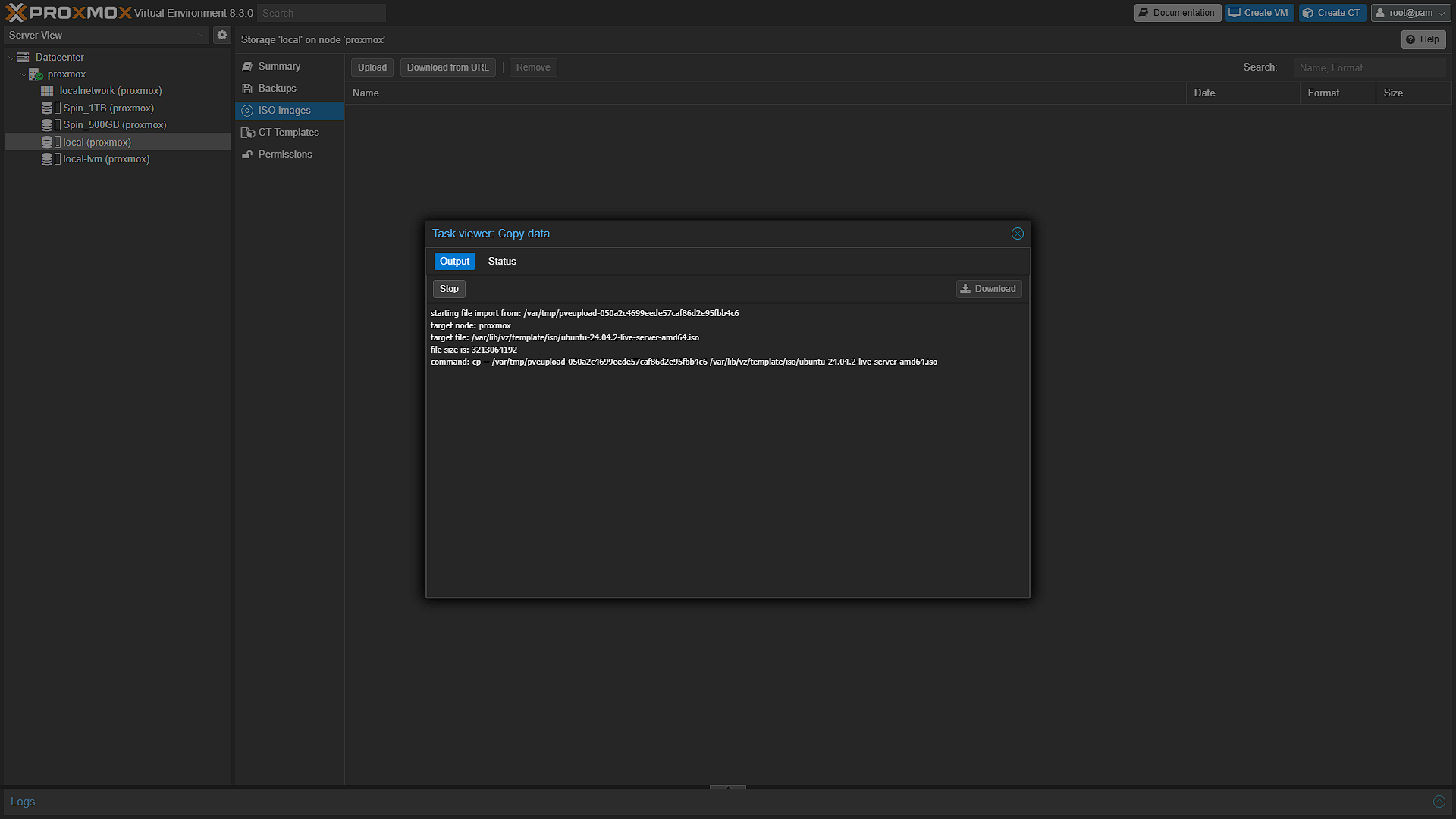
Task: Click the 'file size is: 3213064192' line
Action: click(473, 350)
